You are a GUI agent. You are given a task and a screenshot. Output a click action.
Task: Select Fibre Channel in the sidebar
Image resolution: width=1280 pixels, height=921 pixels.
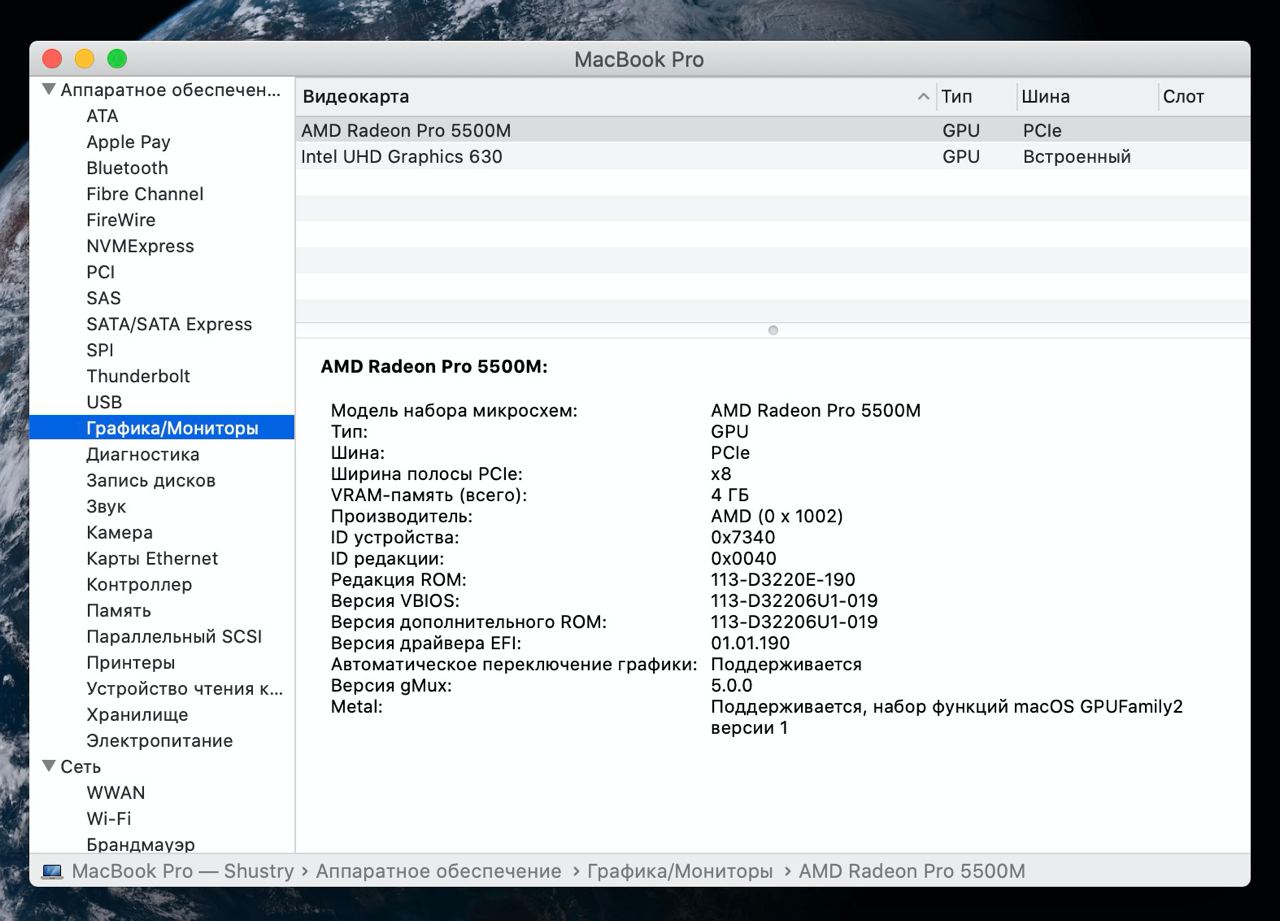click(x=145, y=194)
